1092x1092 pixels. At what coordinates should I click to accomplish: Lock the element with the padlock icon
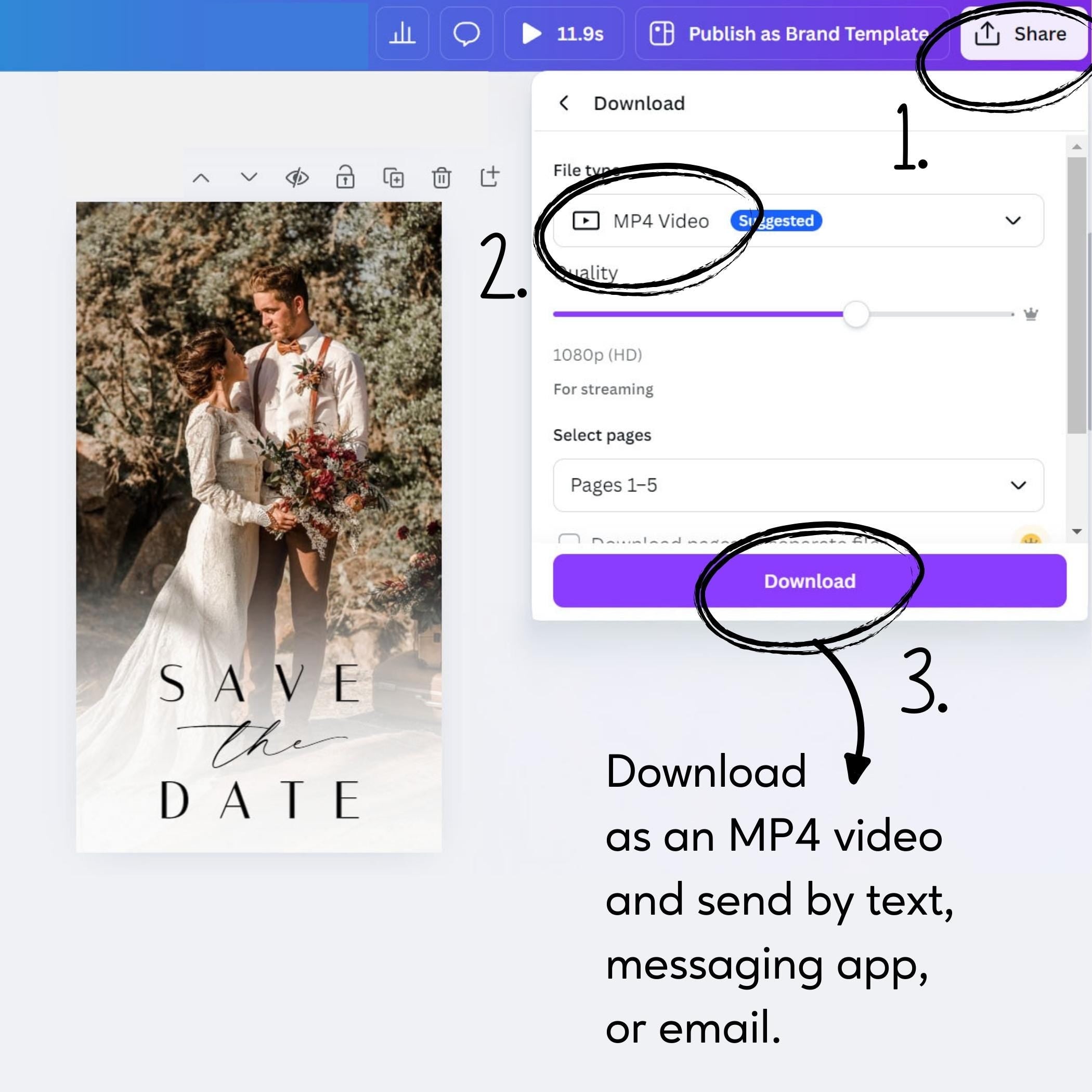(345, 177)
